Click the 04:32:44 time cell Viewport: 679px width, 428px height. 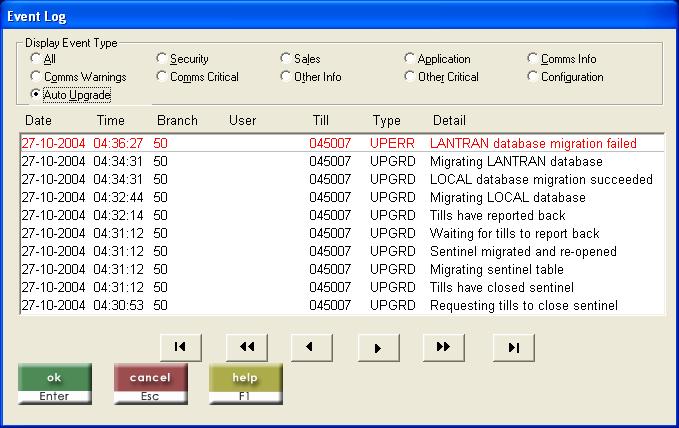pos(118,197)
